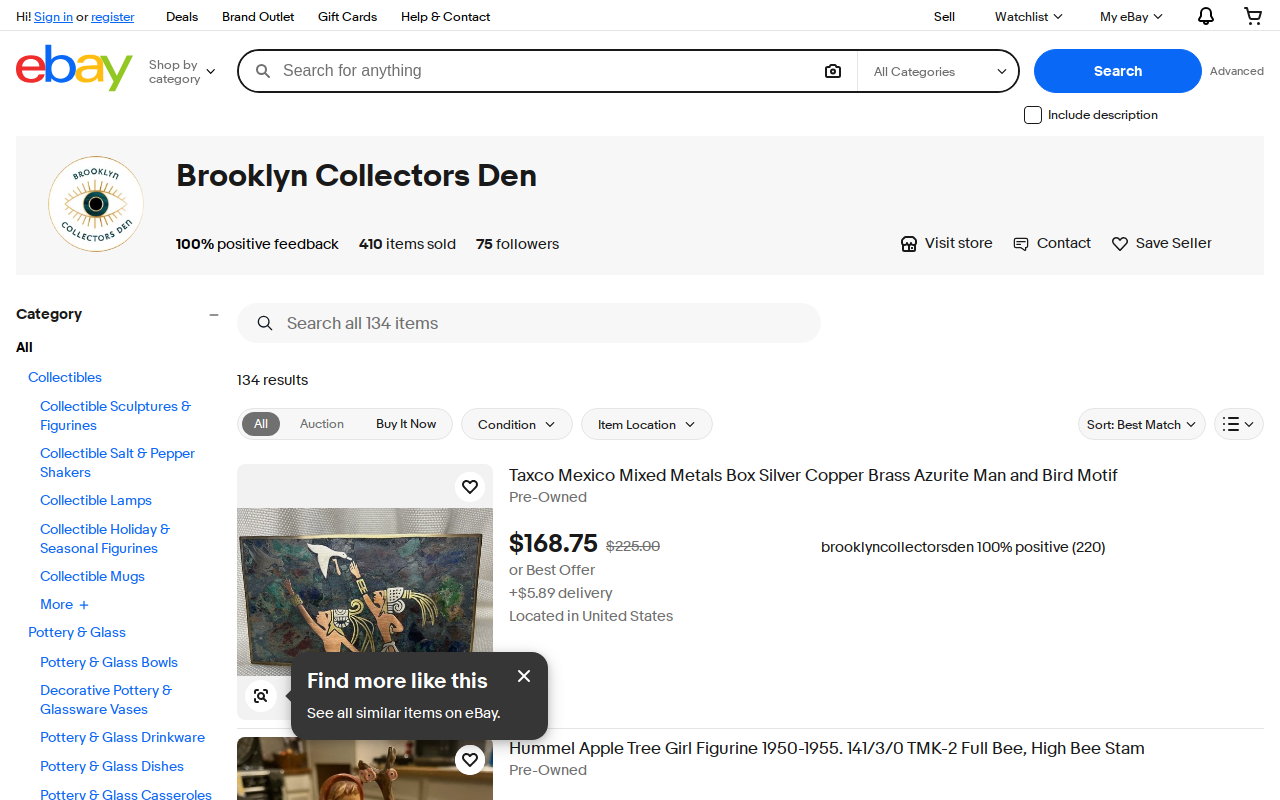Click the Sign in link
Screen dimensions: 1280x800
(x=53, y=17)
